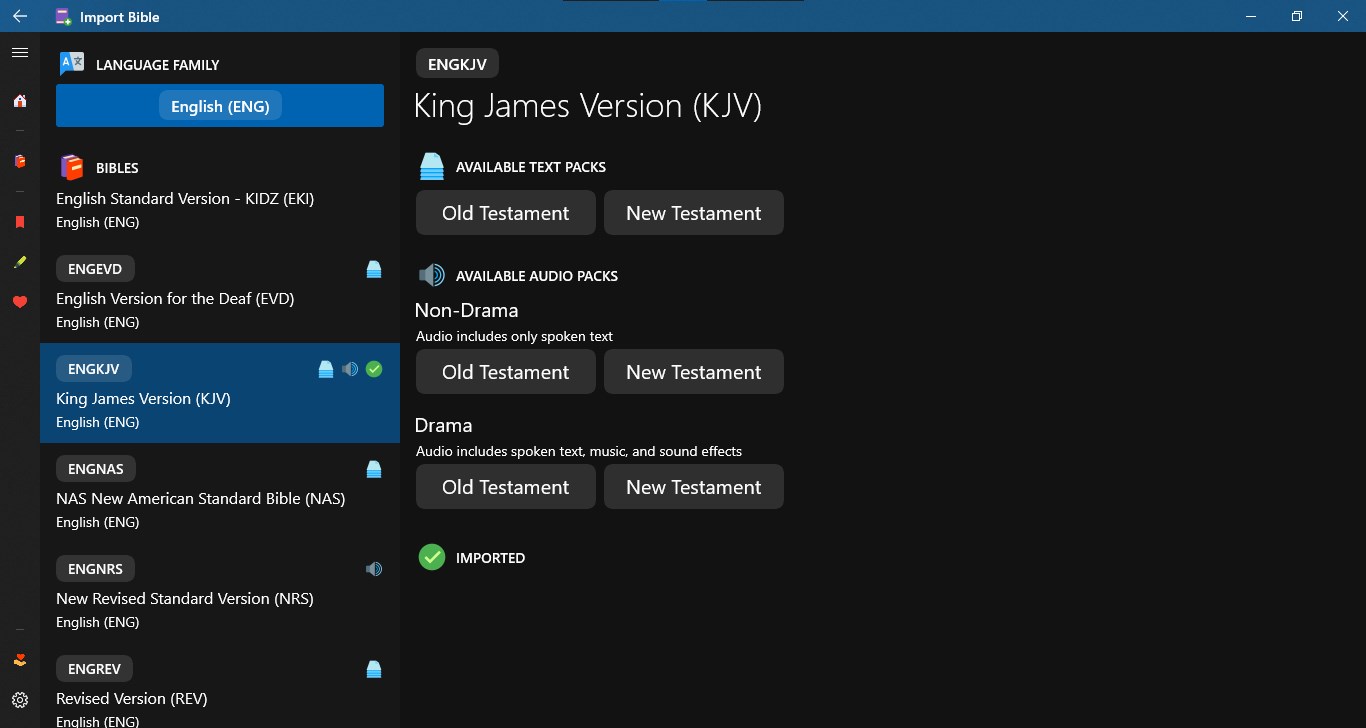Open the hamburger navigation menu
The width and height of the screenshot is (1366, 728).
click(x=20, y=53)
